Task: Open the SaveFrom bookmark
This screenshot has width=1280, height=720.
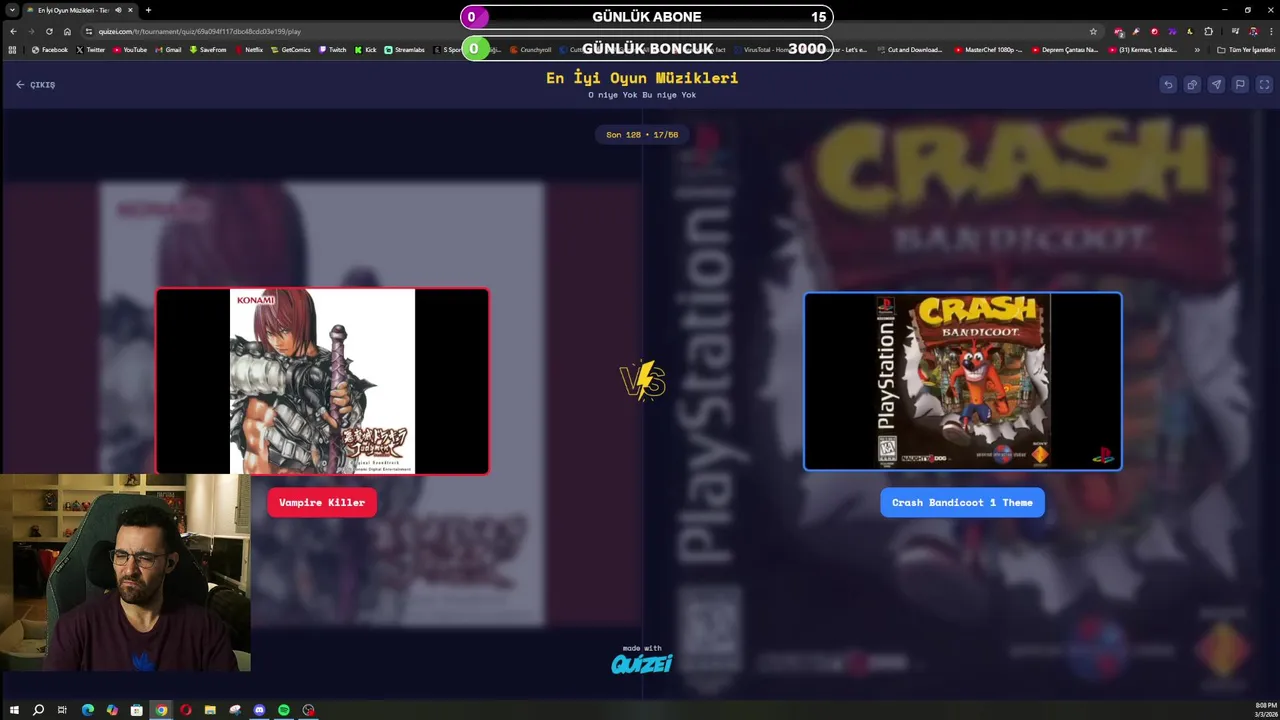Action: click(208, 50)
